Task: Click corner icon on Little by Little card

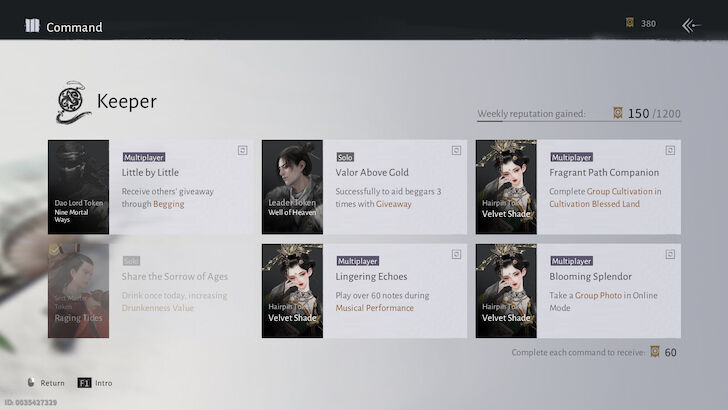Action: [242, 151]
